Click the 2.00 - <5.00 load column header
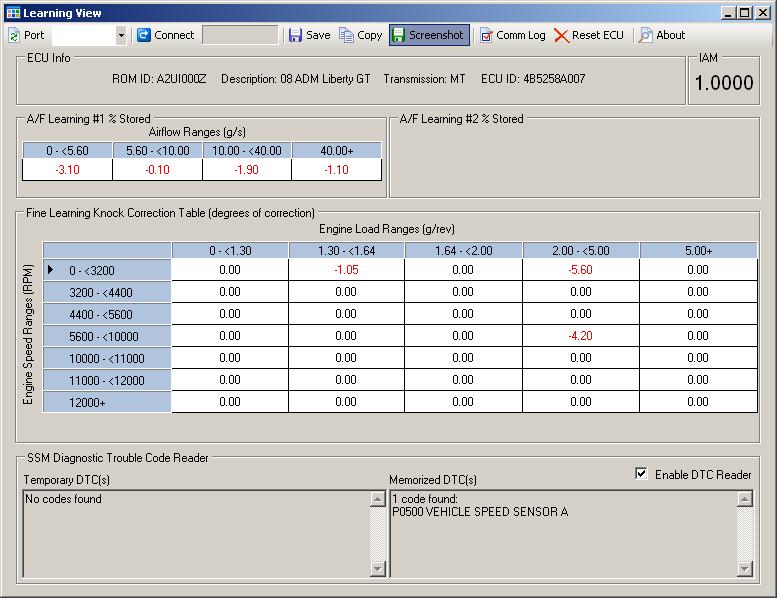 point(581,251)
